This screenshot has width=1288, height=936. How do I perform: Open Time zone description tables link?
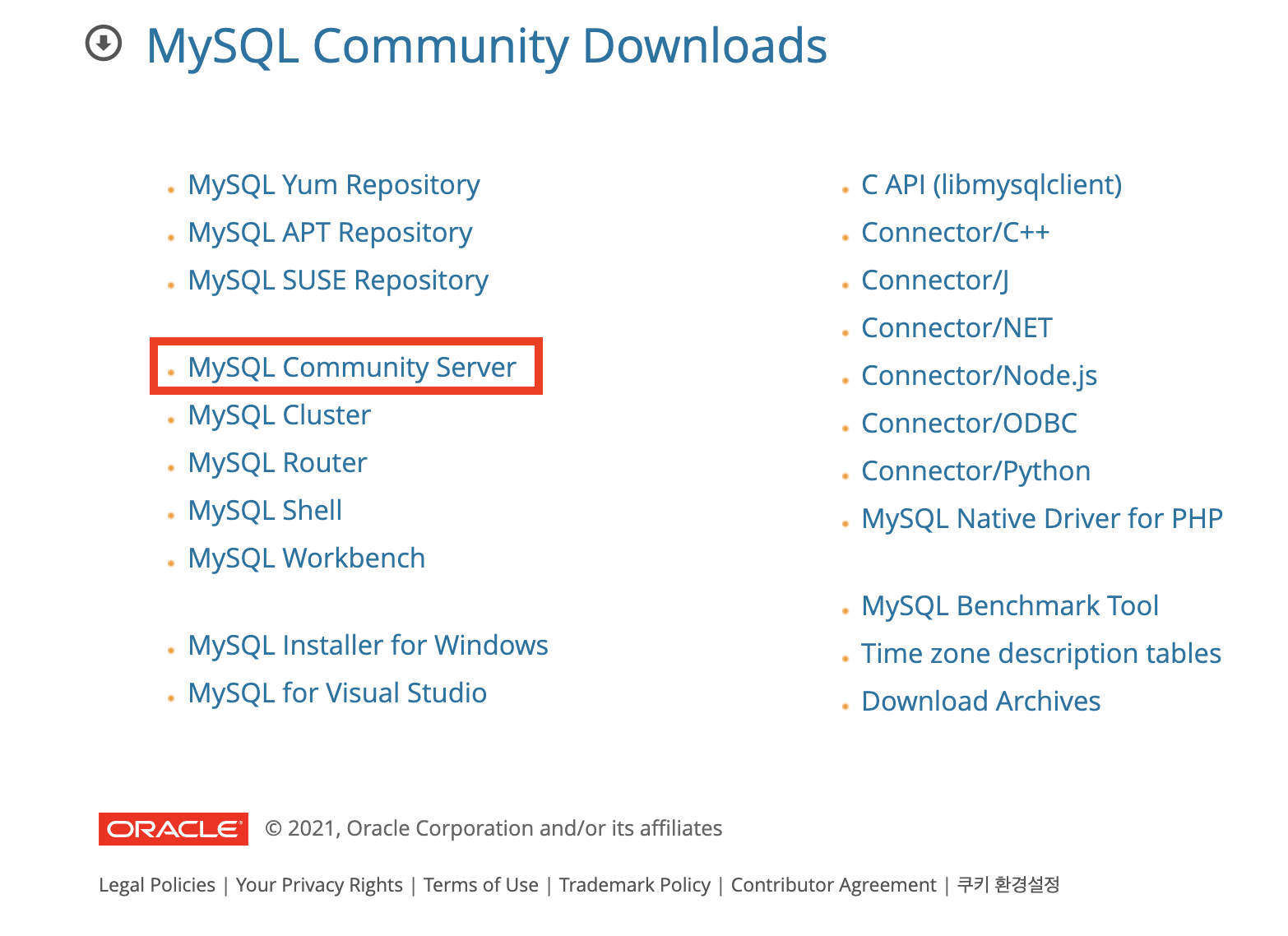click(1041, 654)
